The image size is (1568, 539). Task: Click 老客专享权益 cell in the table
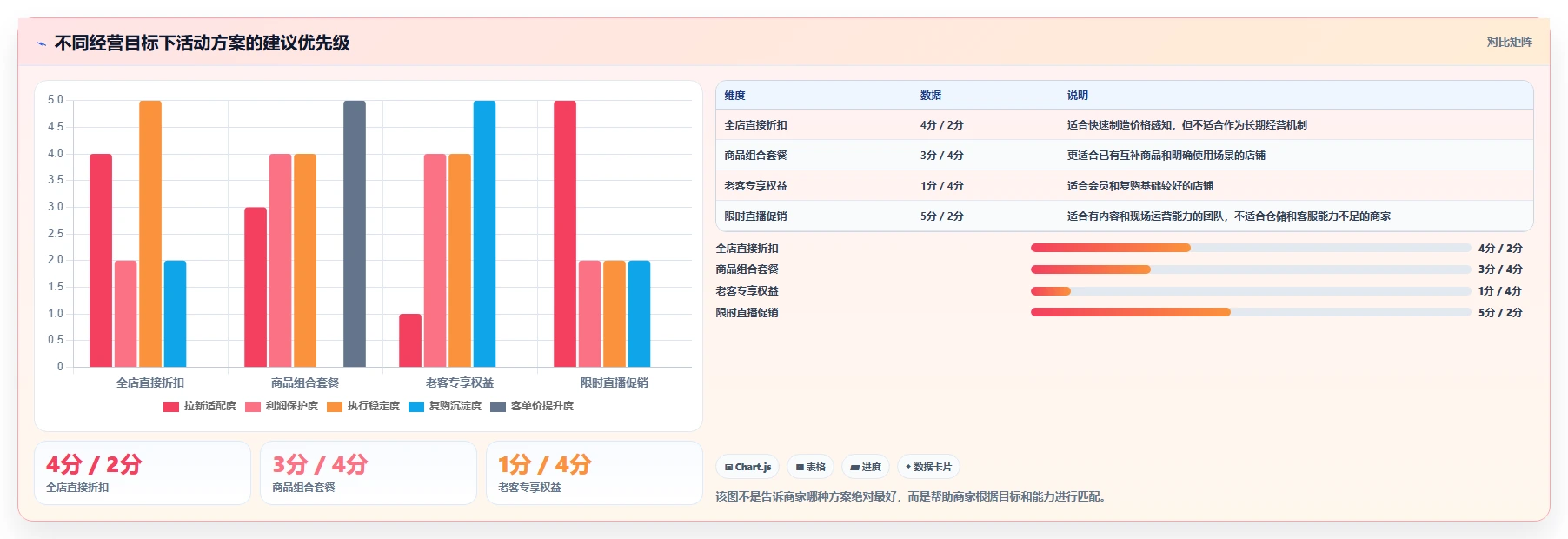(x=755, y=185)
